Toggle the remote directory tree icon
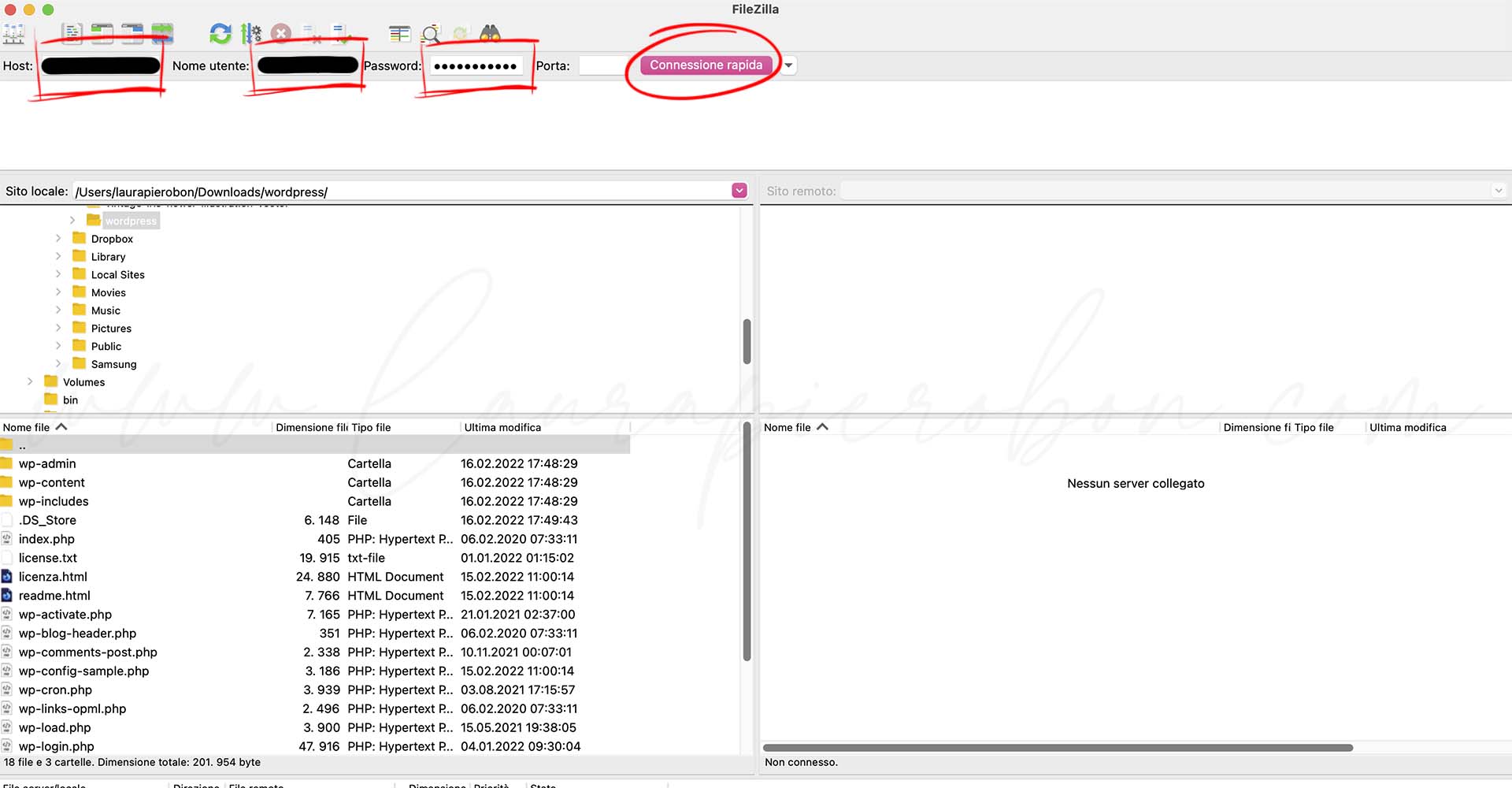Screen dimensions: 1512x788 132,34
